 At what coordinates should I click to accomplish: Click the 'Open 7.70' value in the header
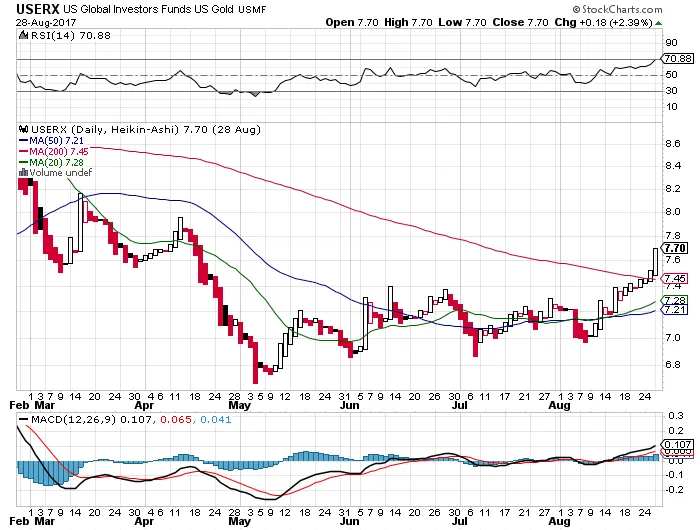(x=352, y=22)
